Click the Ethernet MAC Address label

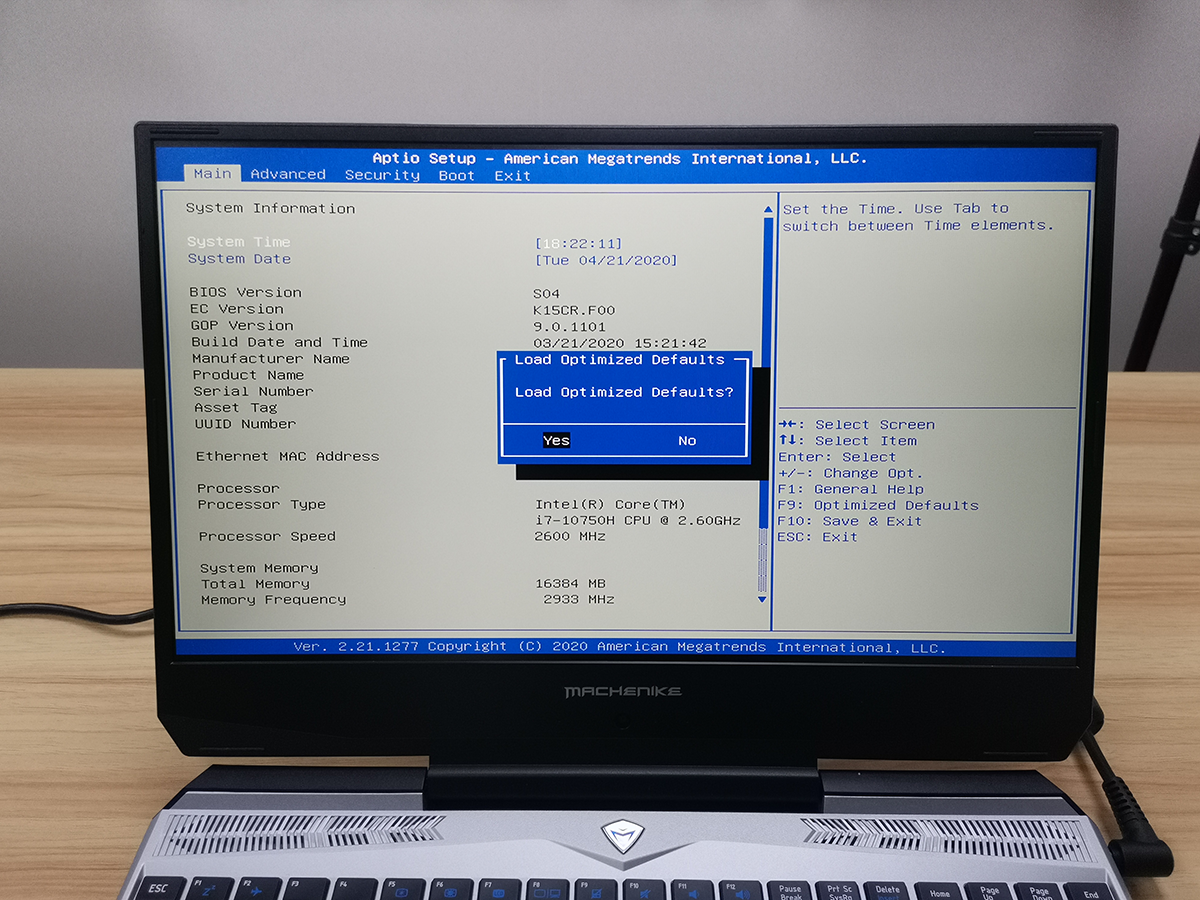tap(287, 456)
